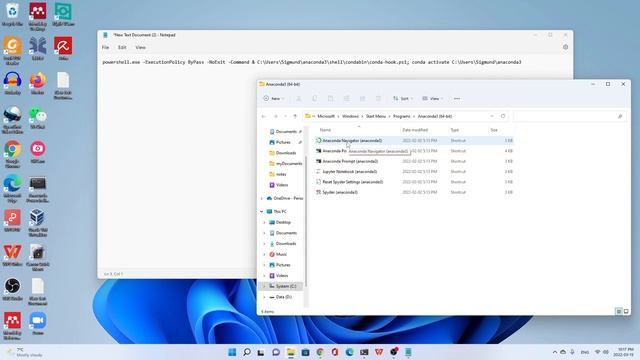The height and width of the screenshot is (360, 640).
Task: Click Windows in the address breadcrumb
Action: [350, 116]
